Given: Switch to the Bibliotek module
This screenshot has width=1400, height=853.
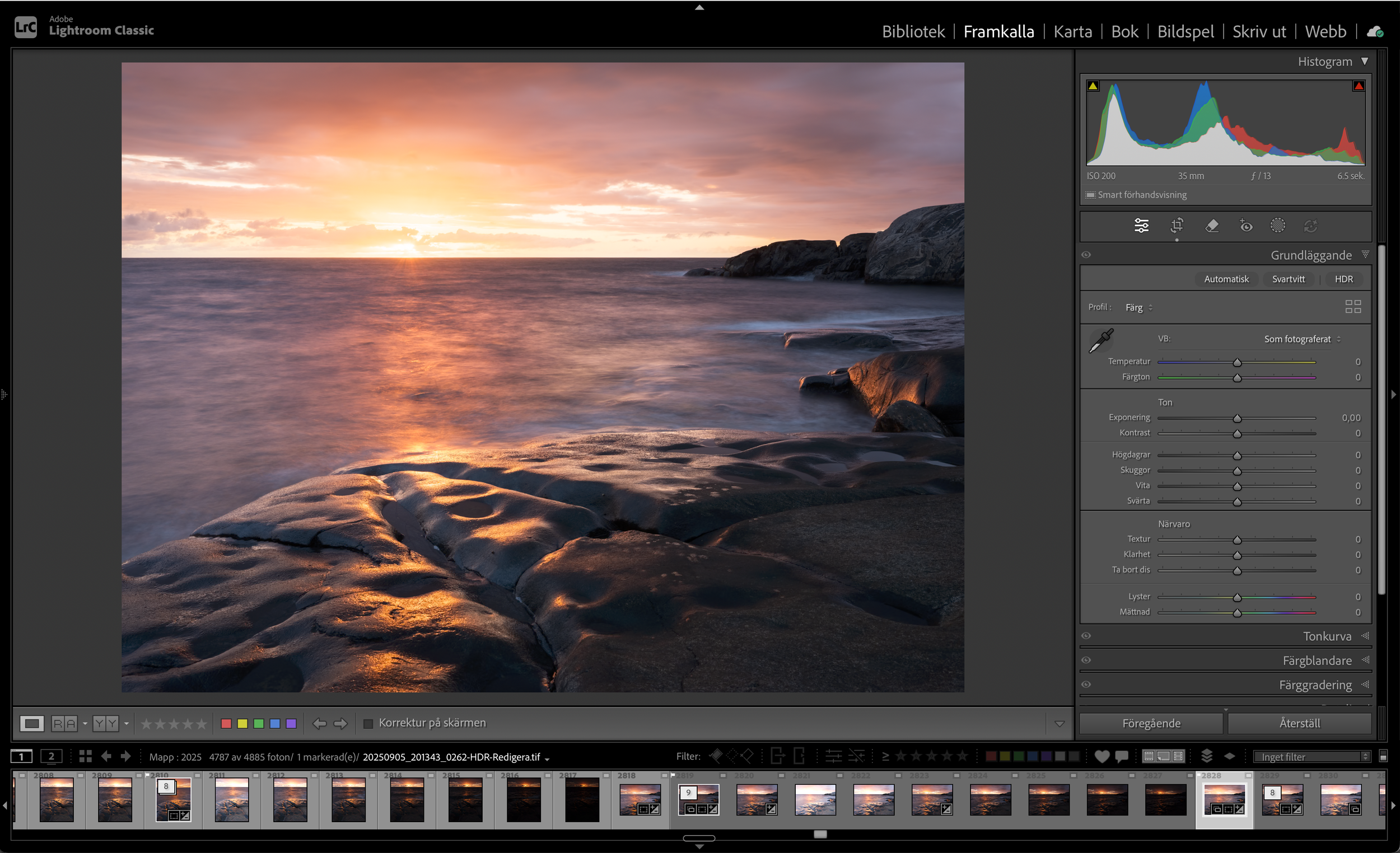Looking at the screenshot, I should coord(913,31).
